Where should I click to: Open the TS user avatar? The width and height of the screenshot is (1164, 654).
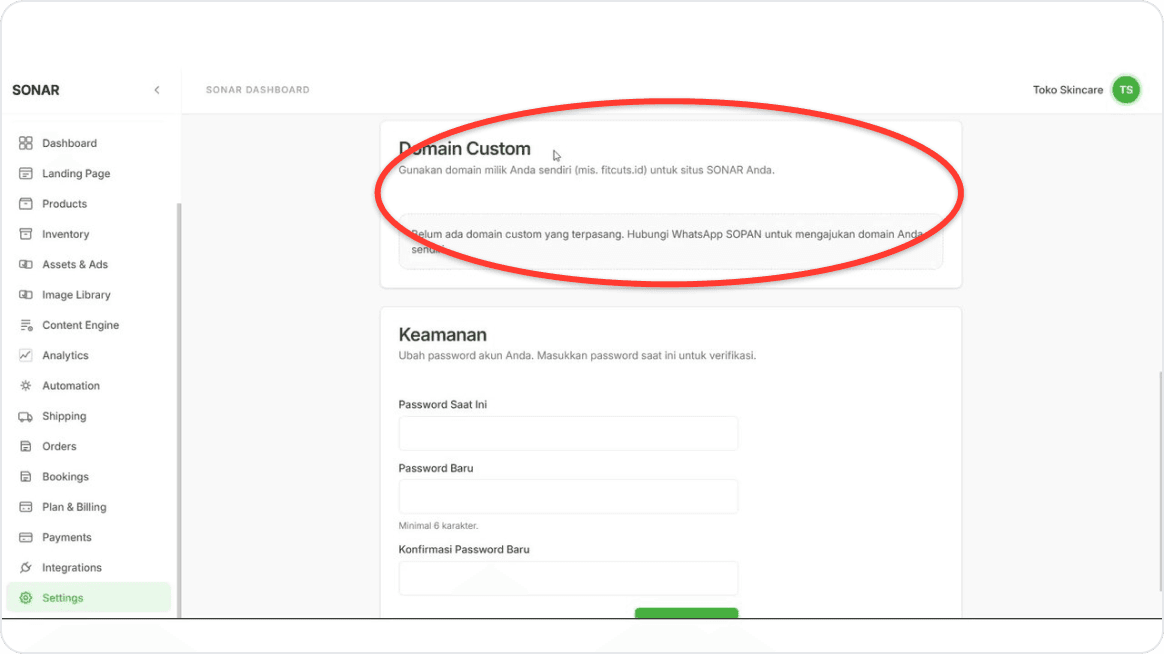click(1125, 90)
